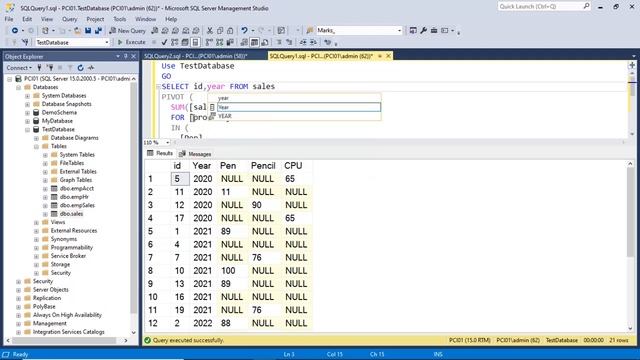
Task: Click the New Query button
Action: [127, 31]
